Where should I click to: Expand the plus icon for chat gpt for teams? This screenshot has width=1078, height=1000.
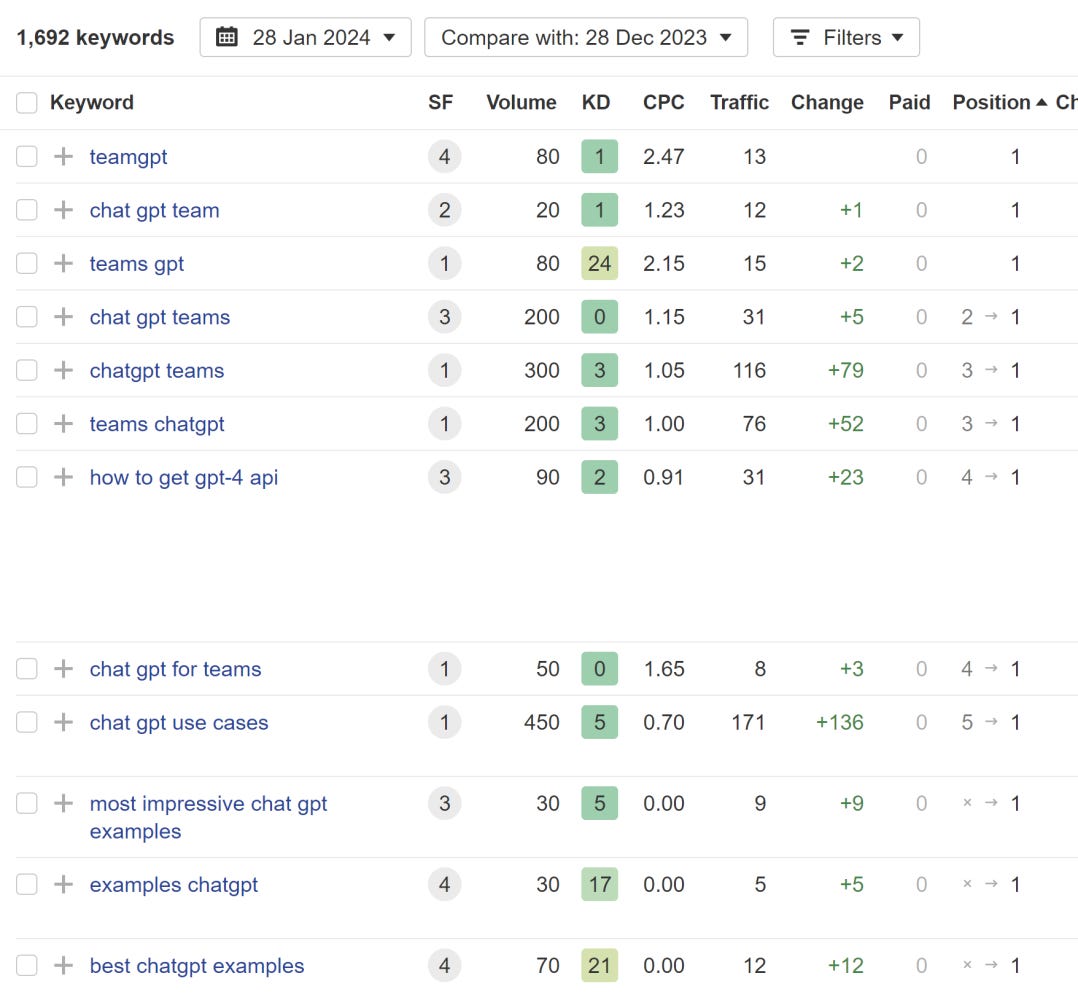pos(63,669)
